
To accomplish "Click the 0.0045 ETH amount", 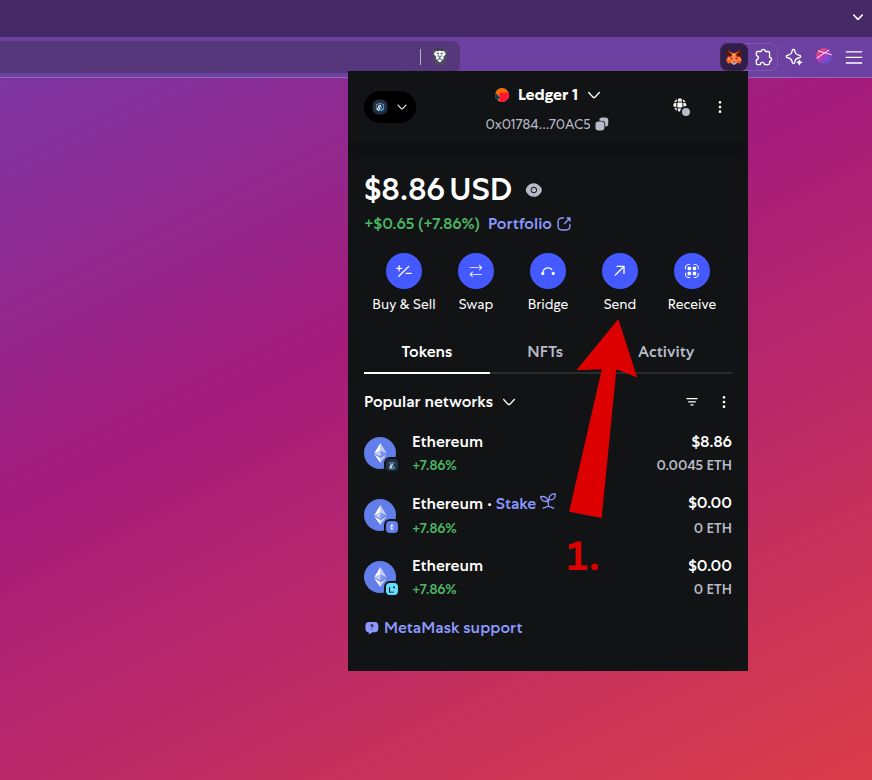I will (693, 465).
